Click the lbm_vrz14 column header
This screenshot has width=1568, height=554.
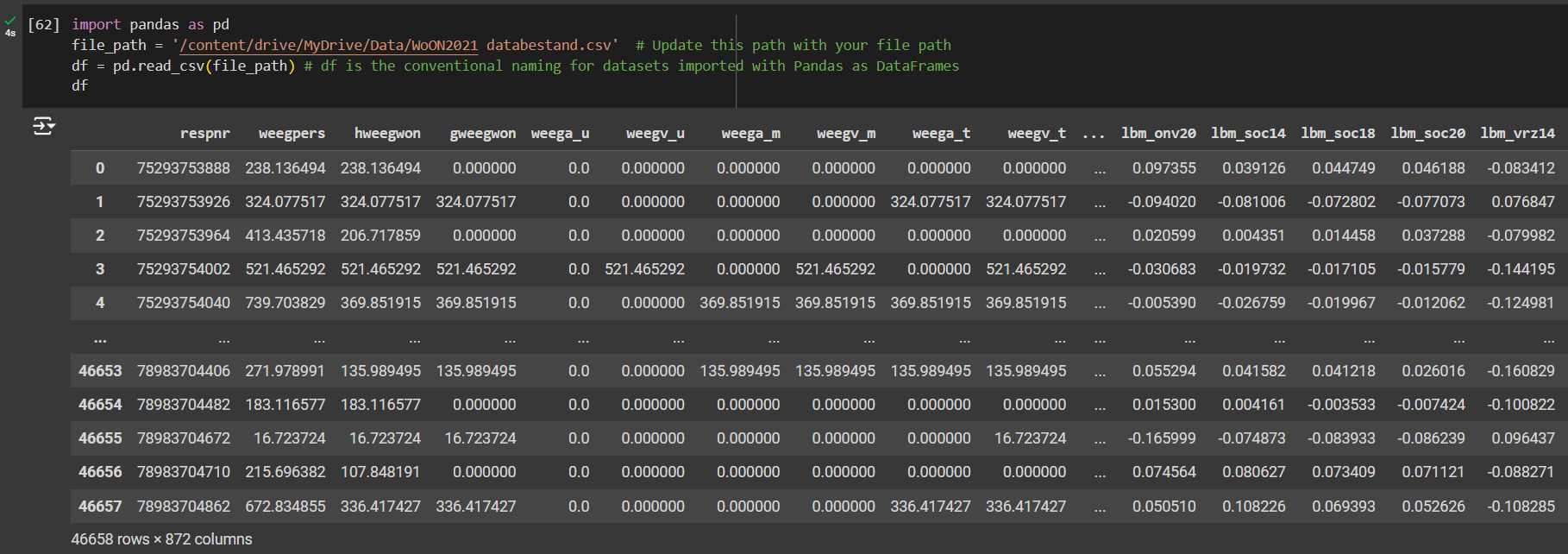(x=1517, y=134)
